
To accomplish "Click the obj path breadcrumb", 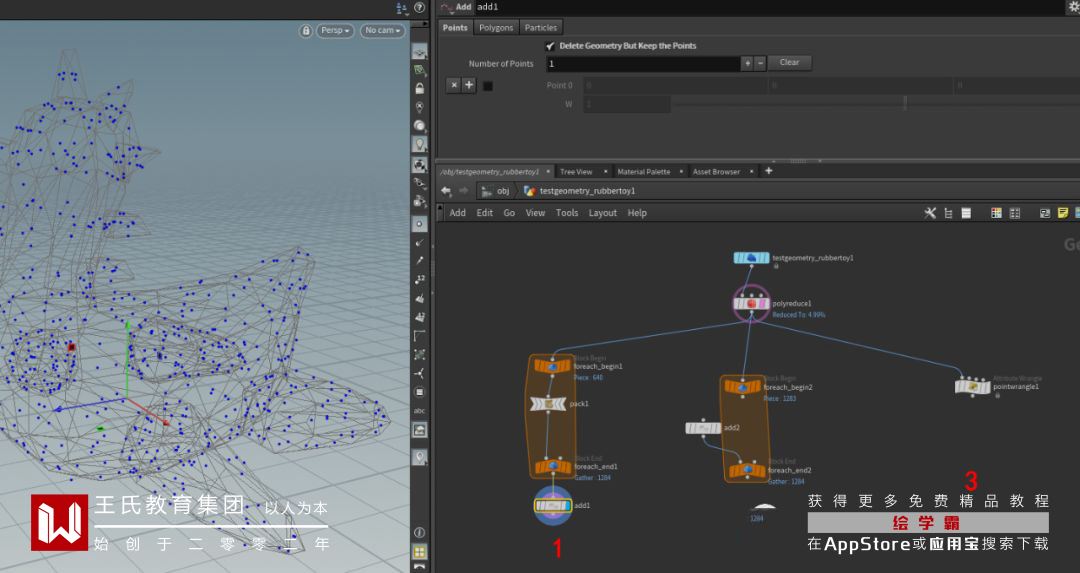I will click(x=502, y=191).
